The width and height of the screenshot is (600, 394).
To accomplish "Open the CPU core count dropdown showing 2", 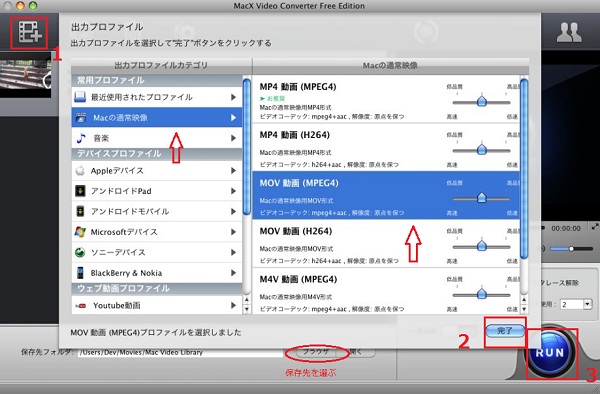I will click(x=576, y=304).
